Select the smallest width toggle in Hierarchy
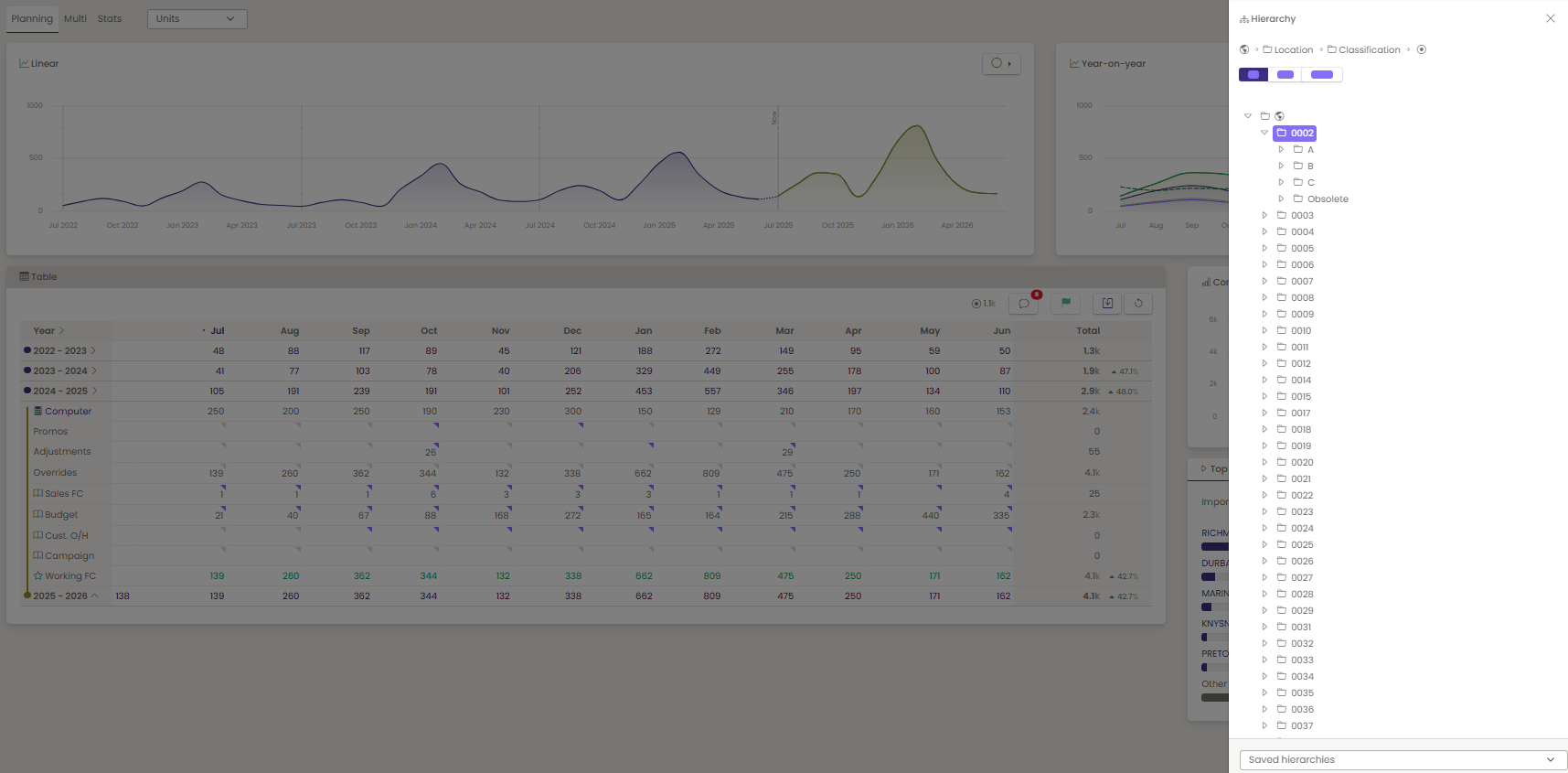 click(1253, 75)
